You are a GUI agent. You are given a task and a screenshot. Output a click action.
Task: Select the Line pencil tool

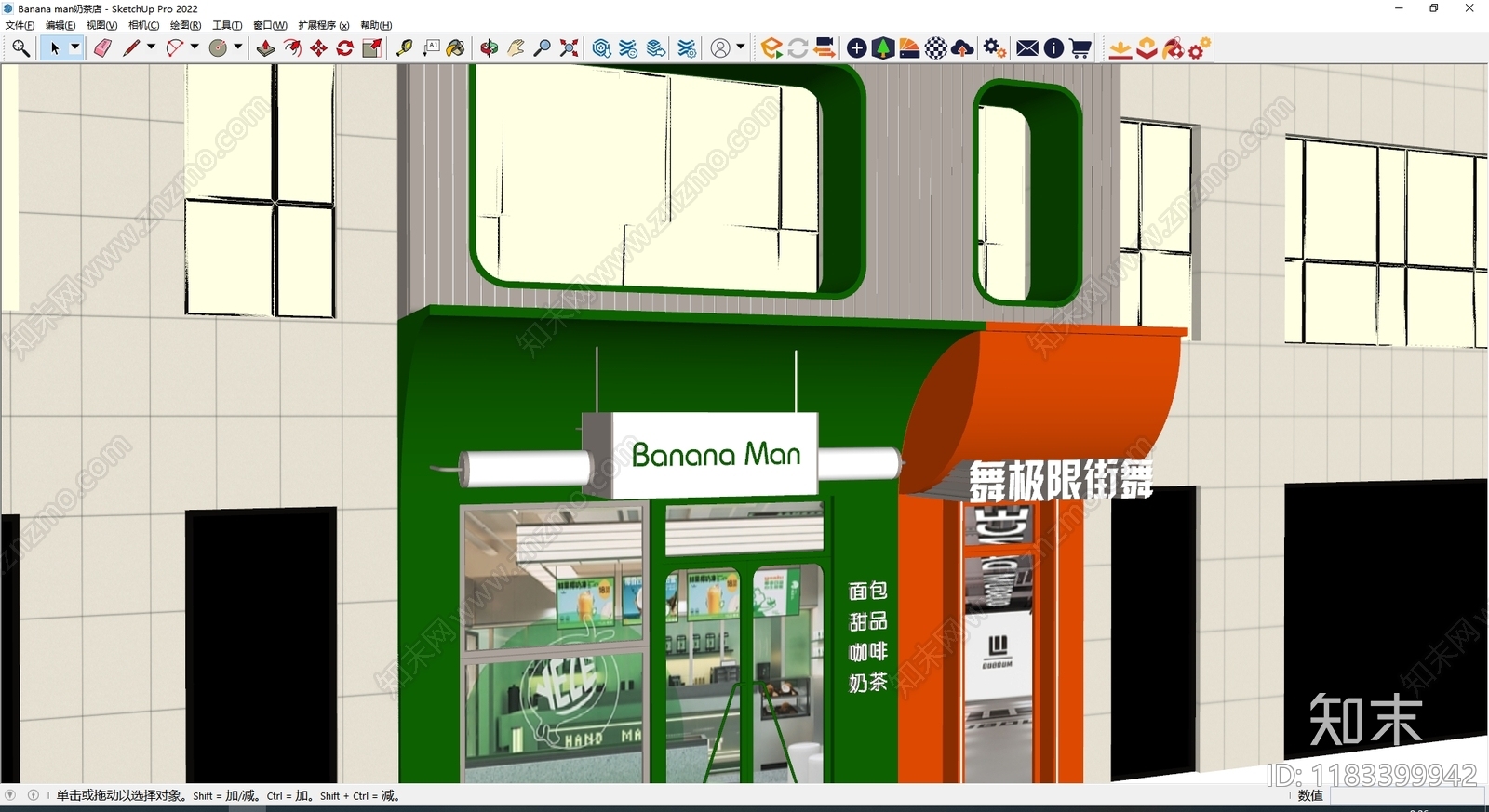131,48
